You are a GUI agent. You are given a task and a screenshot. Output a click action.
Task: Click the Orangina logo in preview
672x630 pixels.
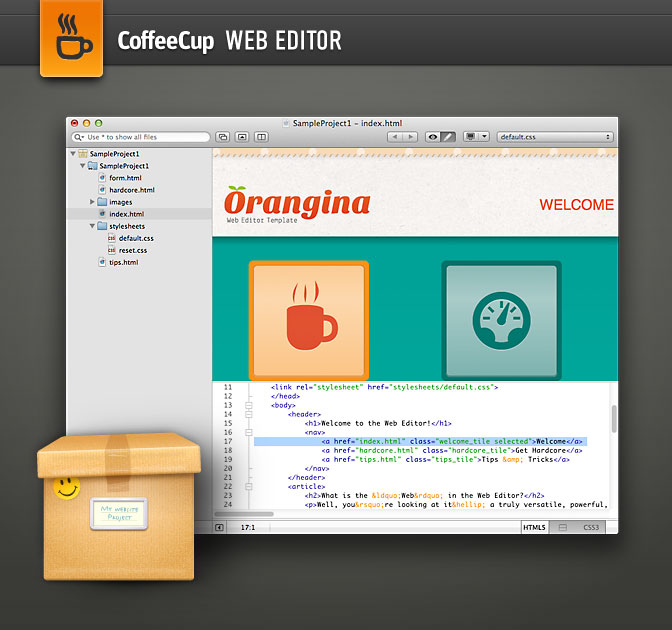tap(297, 204)
